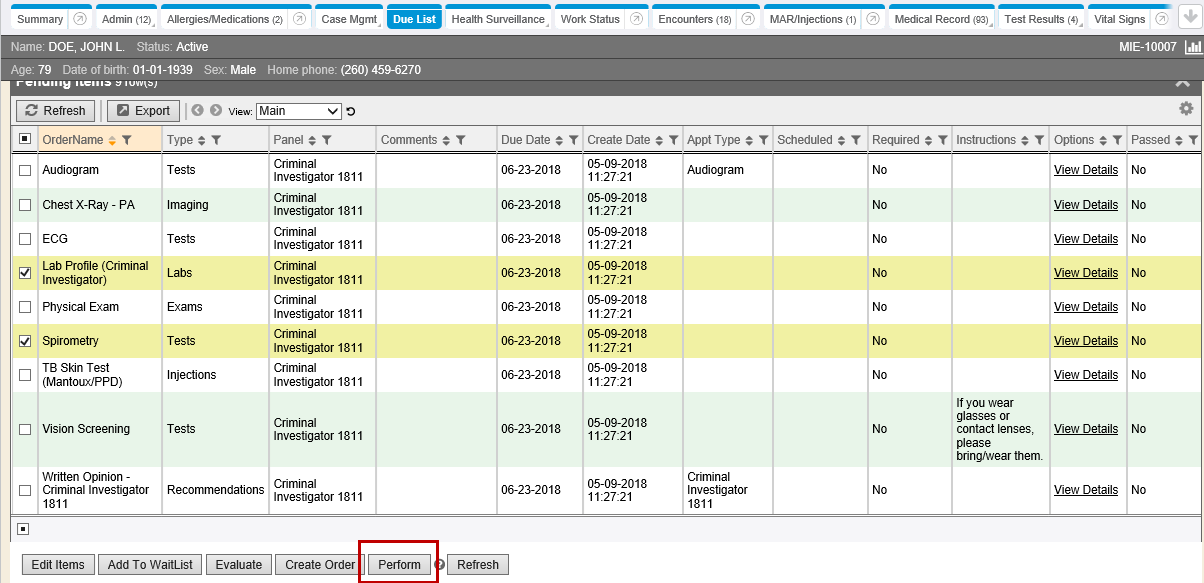Image resolution: width=1204 pixels, height=583 pixels.
Task: Open the OrderName column filter
Action: pyautogui.click(x=126, y=140)
